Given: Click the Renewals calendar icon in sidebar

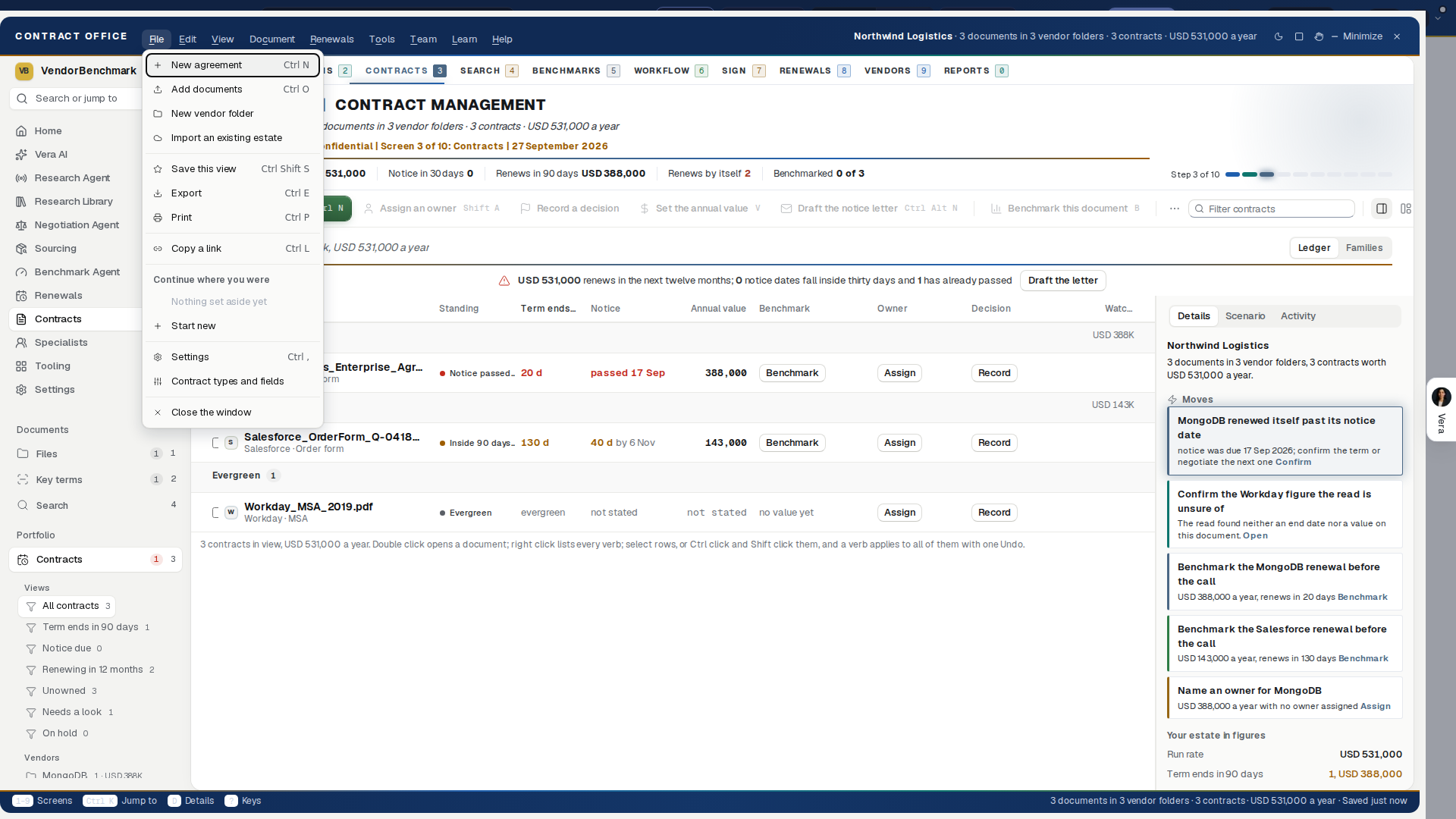Looking at the screenshot, I should pyautogui.click(x=21, y=296).
